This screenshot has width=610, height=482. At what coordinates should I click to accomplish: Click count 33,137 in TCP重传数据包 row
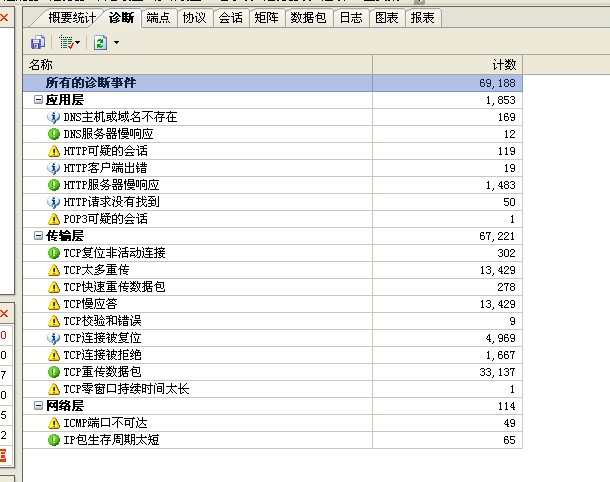pyautogui.click(x=497, y=372)
